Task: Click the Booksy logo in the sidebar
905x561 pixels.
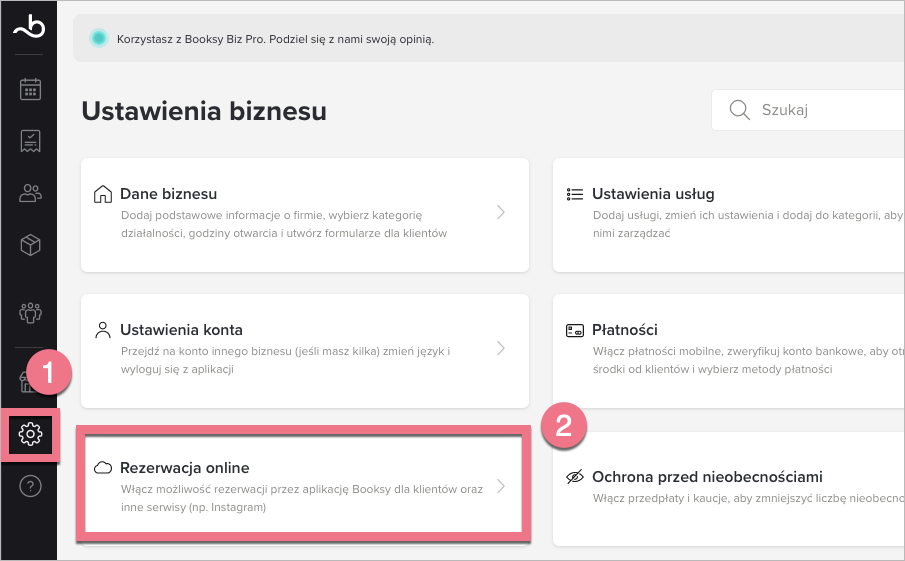Action: 29,29
